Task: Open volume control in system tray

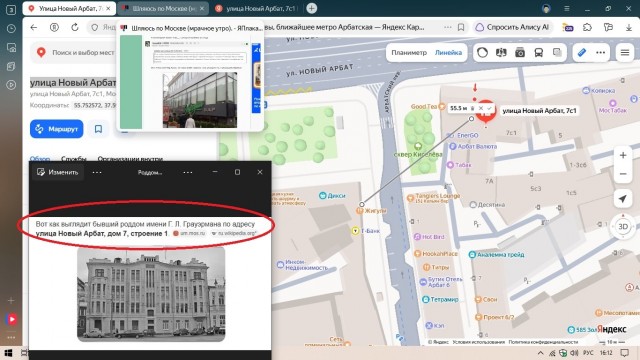Action: coord(574,353)
